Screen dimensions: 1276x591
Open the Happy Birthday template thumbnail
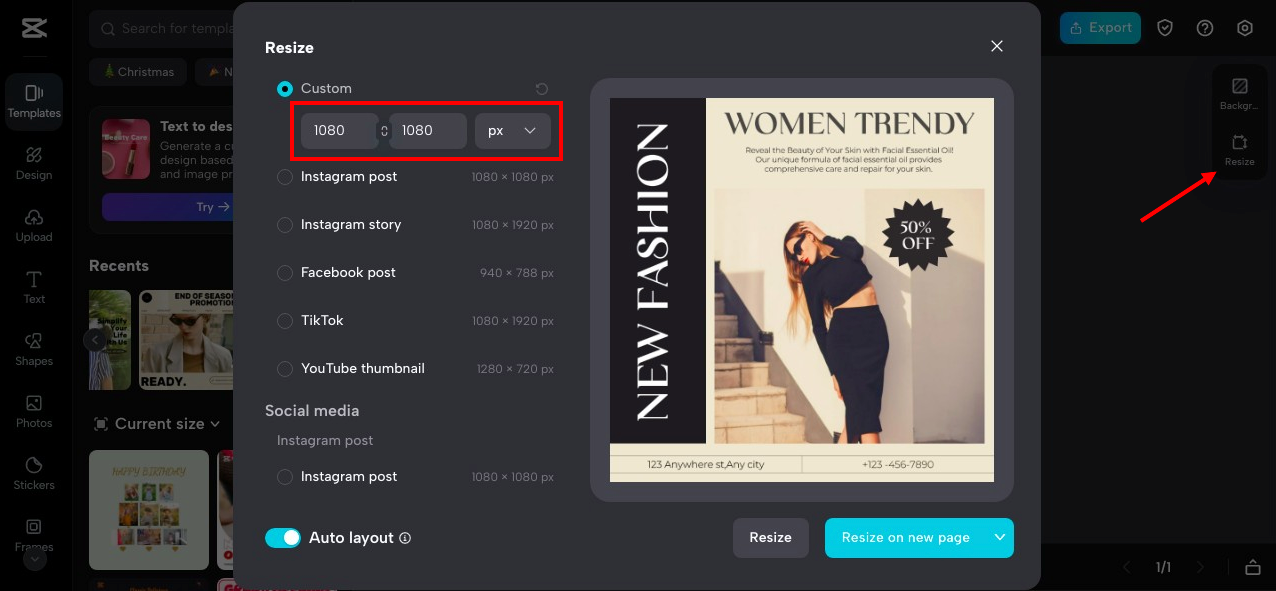(149, 510)
